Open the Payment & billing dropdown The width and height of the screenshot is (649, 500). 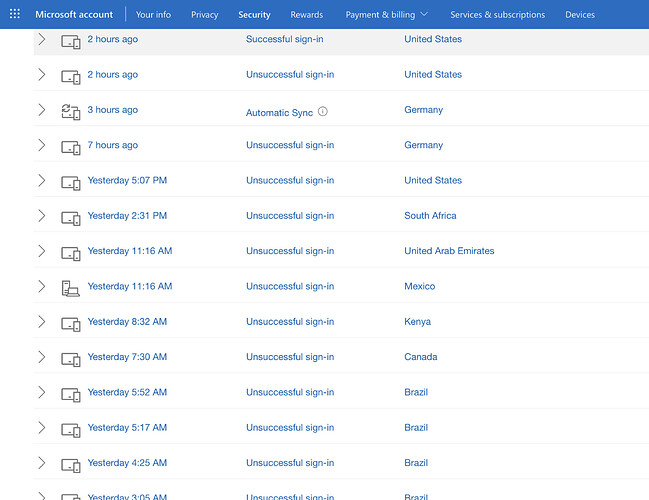coord(386,14)
